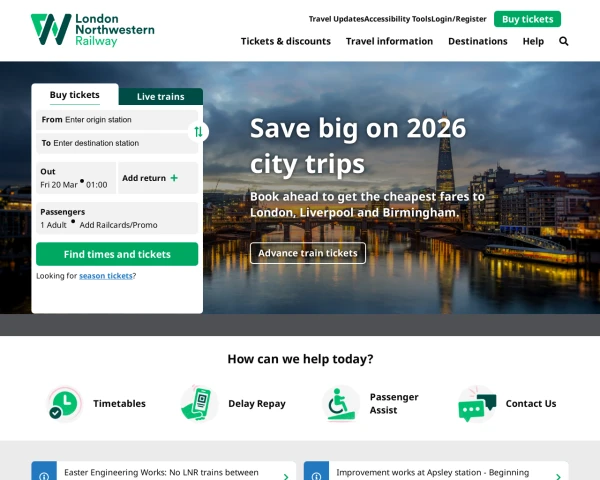The height and width of the screenshot is (480, 600).
Task: Open the Improvement works at Apsley notice text
Action: (433, 473)
